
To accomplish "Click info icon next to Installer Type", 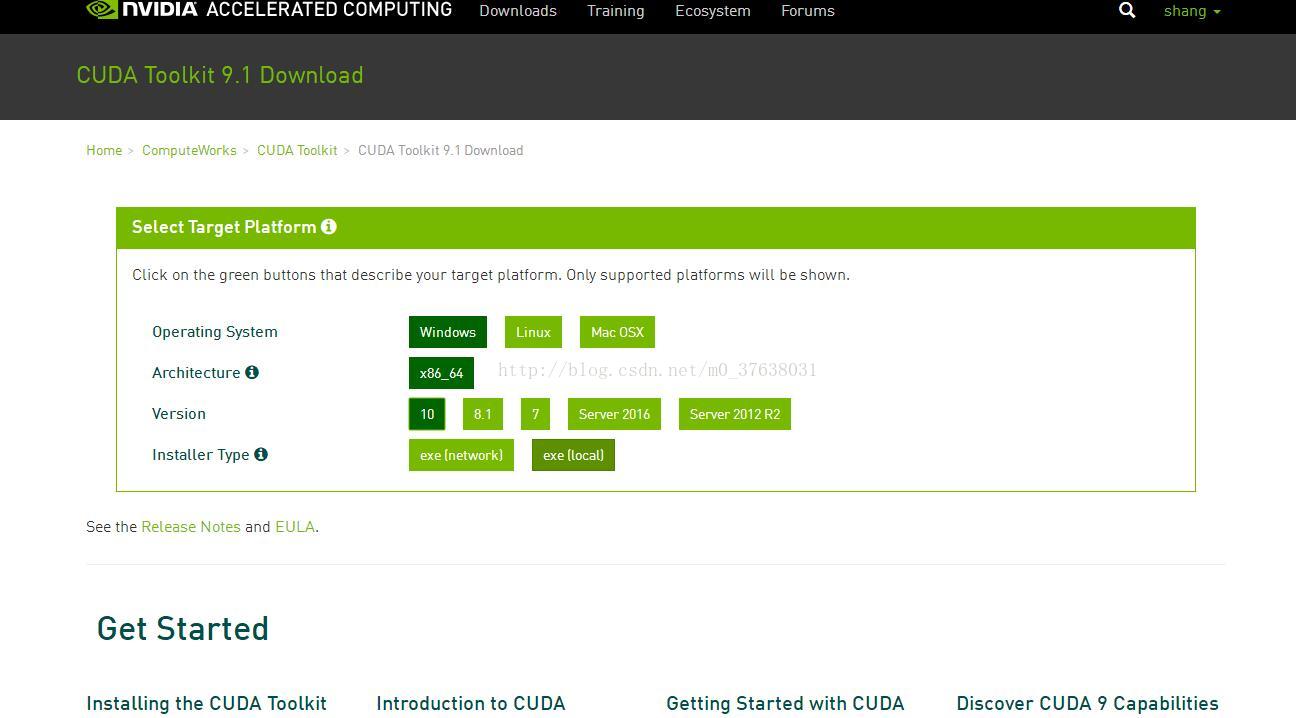I will coord(261,454).
